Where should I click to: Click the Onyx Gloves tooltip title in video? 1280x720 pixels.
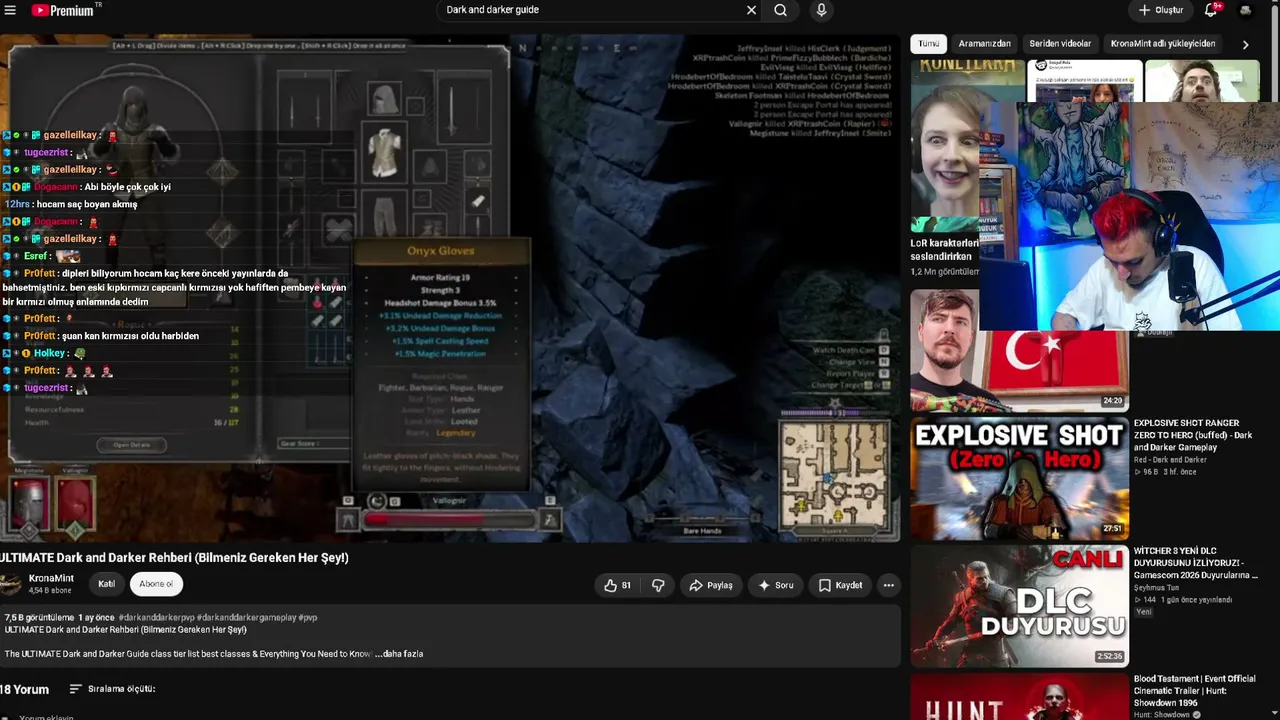click(440, 251)
